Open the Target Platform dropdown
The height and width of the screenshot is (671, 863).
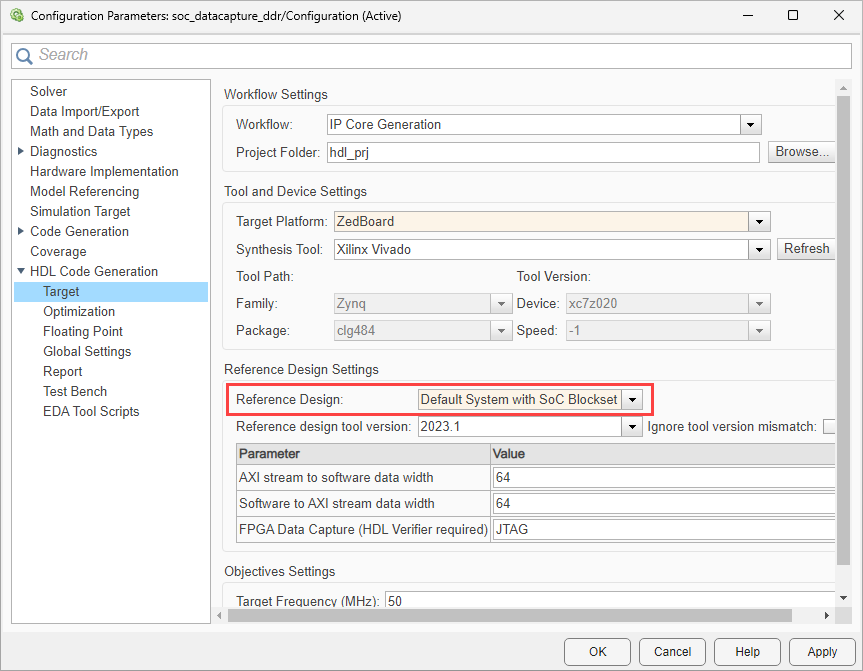tap(758, 221)
